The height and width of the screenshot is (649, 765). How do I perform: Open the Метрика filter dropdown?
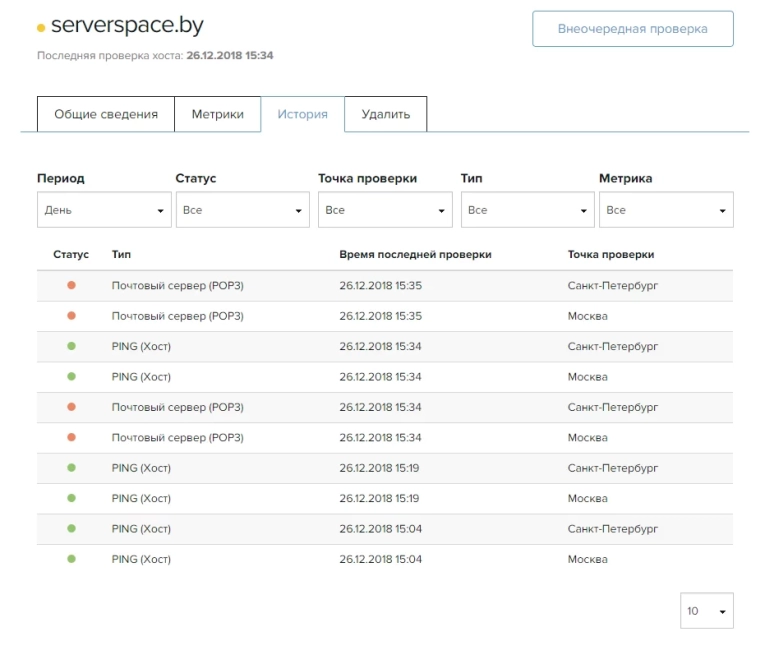(x=666, y=210)
